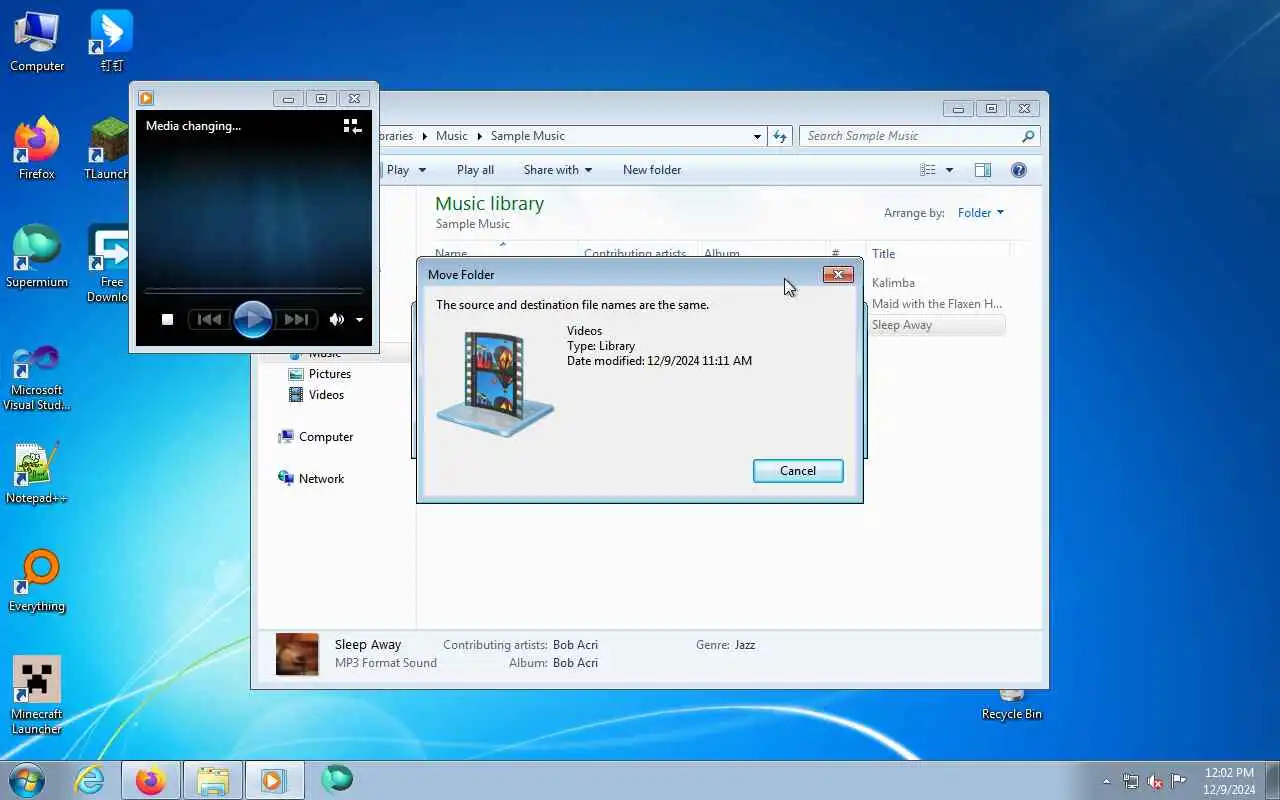1280x800 pixels.
Task: Open the Supermium desktop shortcut
Action: coord(37,257)
